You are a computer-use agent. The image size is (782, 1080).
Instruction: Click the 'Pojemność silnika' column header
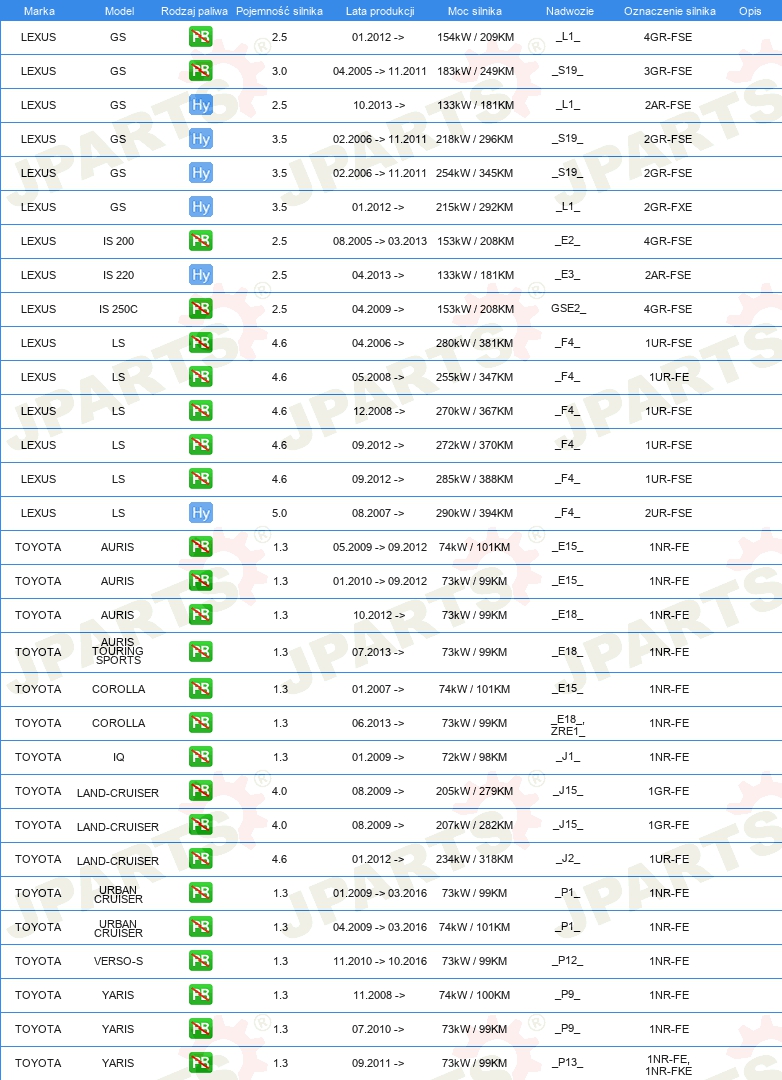pyautogui.click(x=279, y=11)
